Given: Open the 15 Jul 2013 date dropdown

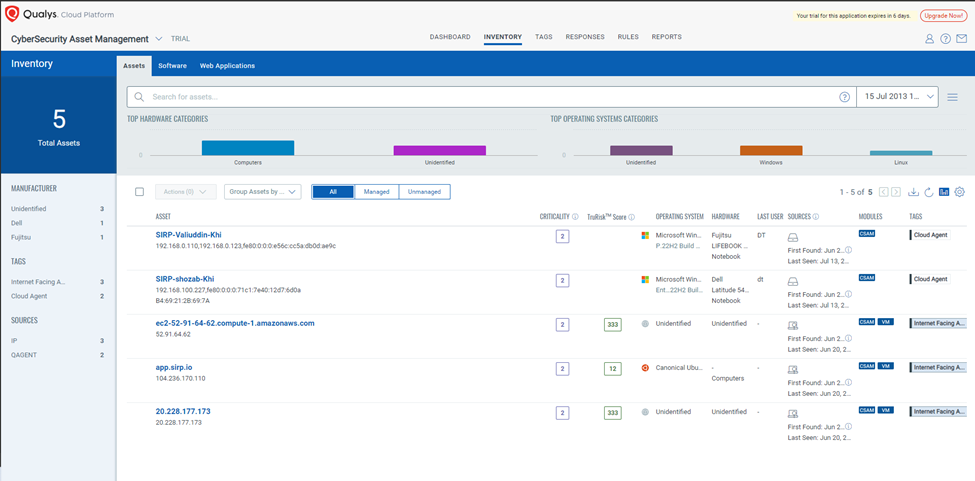Looking at the screenshot, I should coord(897,97).
